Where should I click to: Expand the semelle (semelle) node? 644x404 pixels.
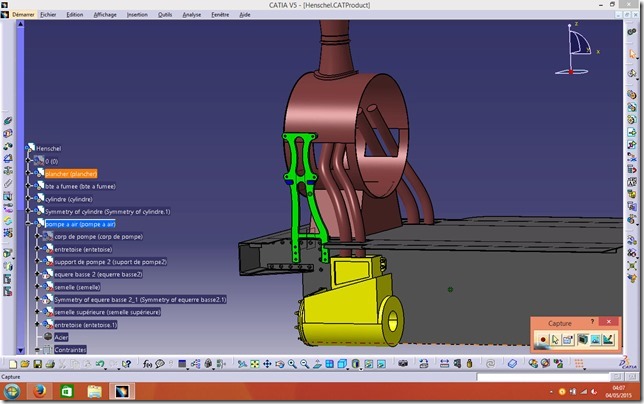point(37,287)
